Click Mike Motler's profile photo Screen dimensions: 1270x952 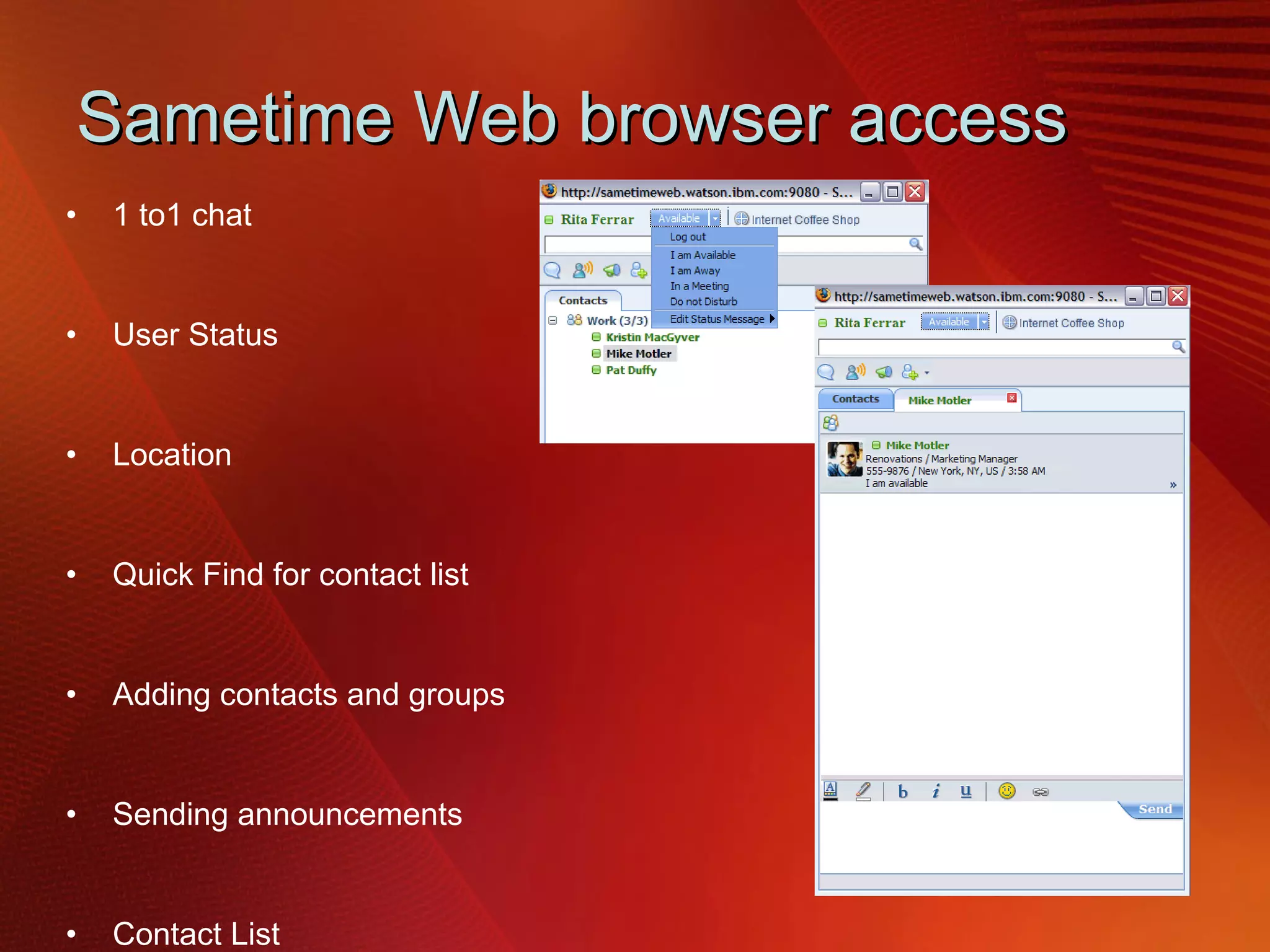coord(845,459)
